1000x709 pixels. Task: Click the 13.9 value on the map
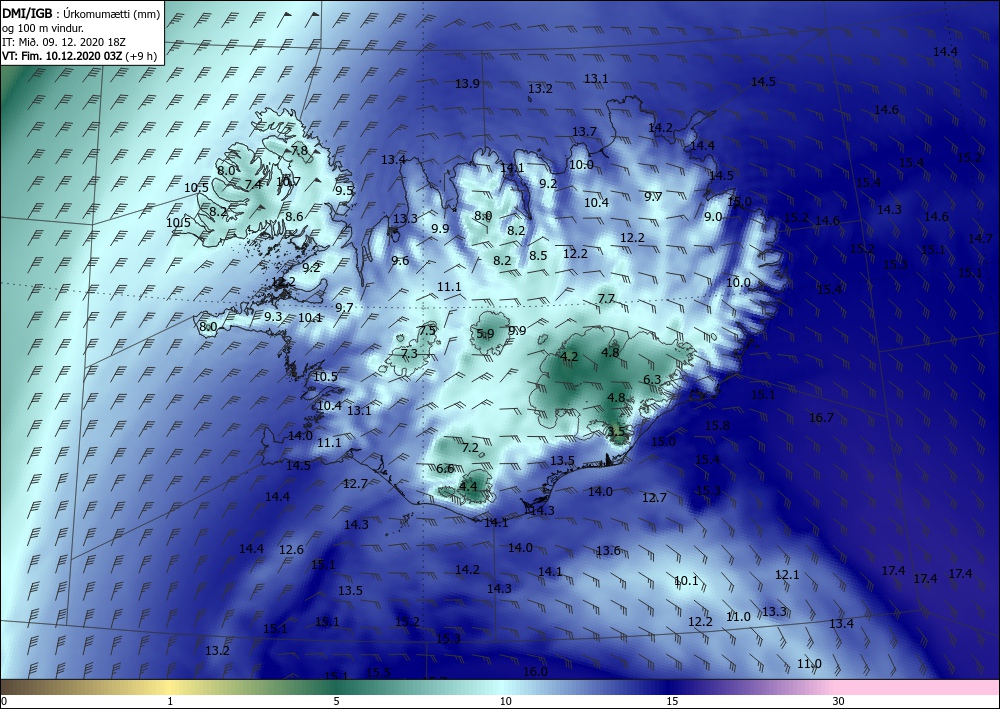tap(467, 84)
